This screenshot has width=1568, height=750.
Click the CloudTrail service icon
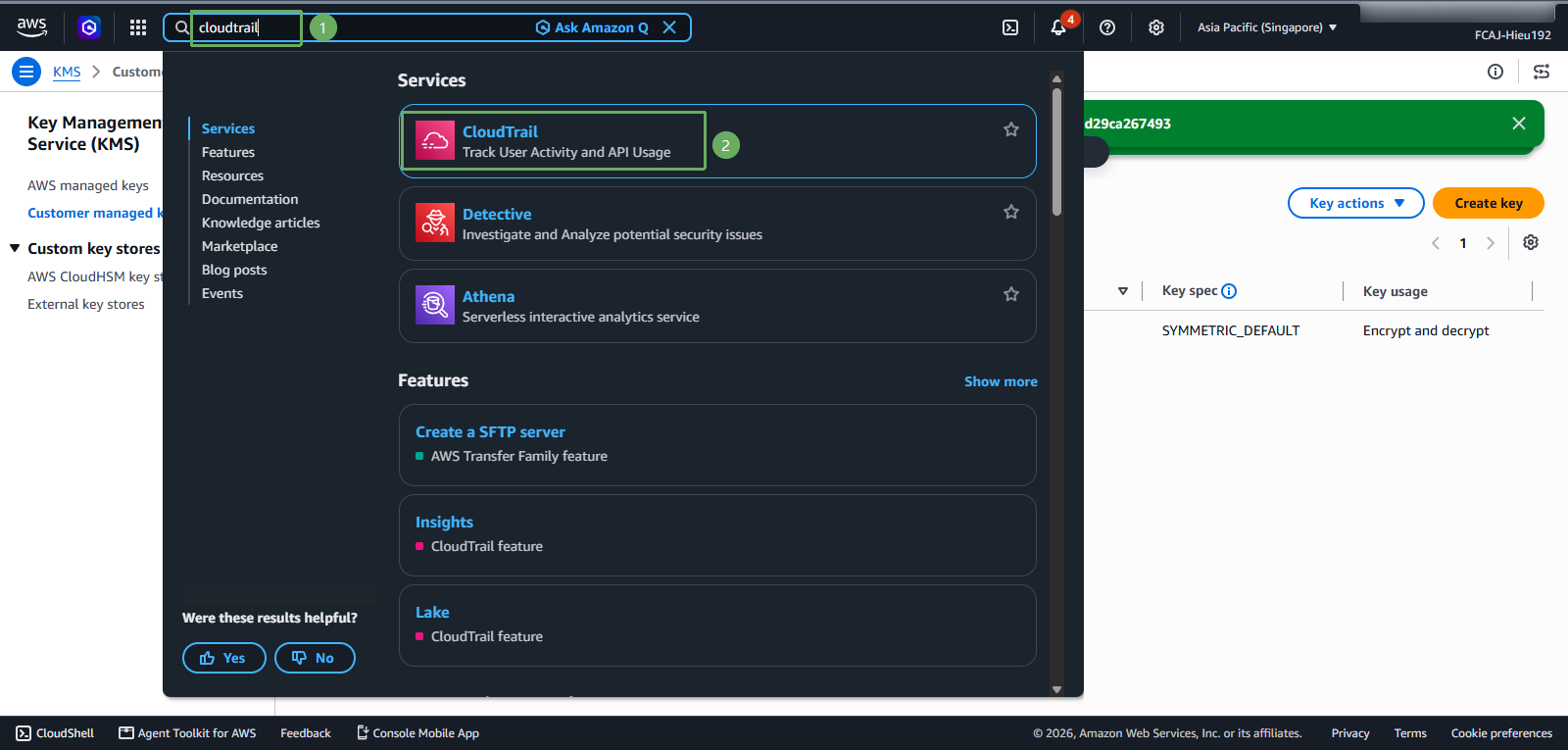435,140
